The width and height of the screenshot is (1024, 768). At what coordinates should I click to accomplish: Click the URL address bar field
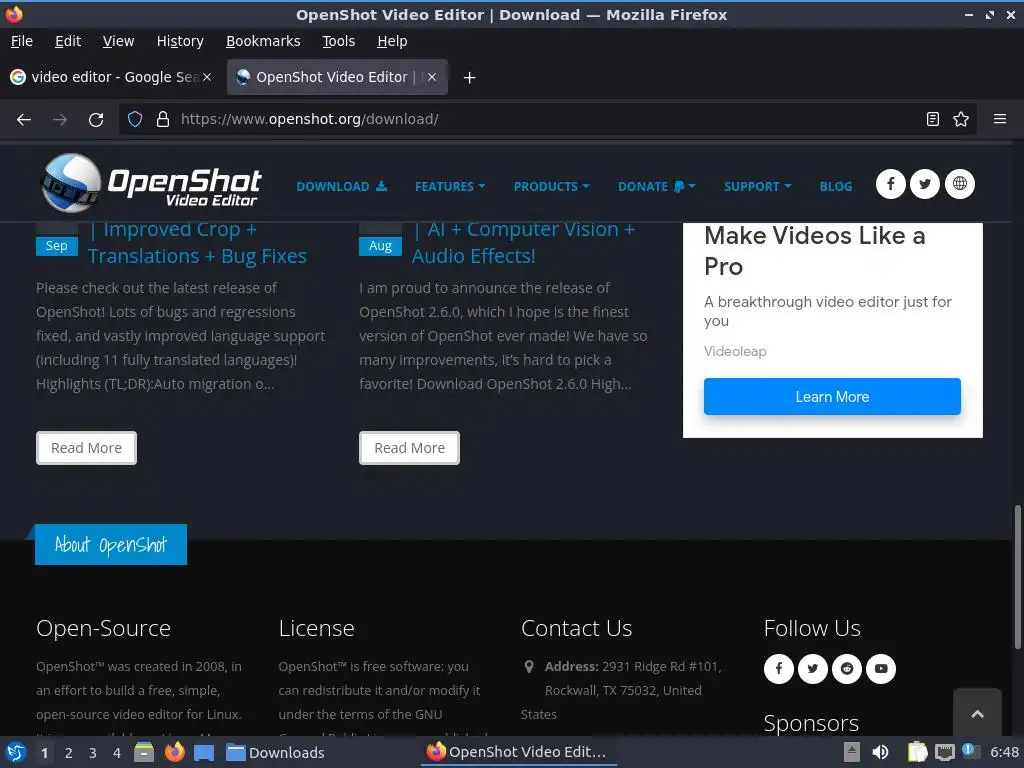549,119
